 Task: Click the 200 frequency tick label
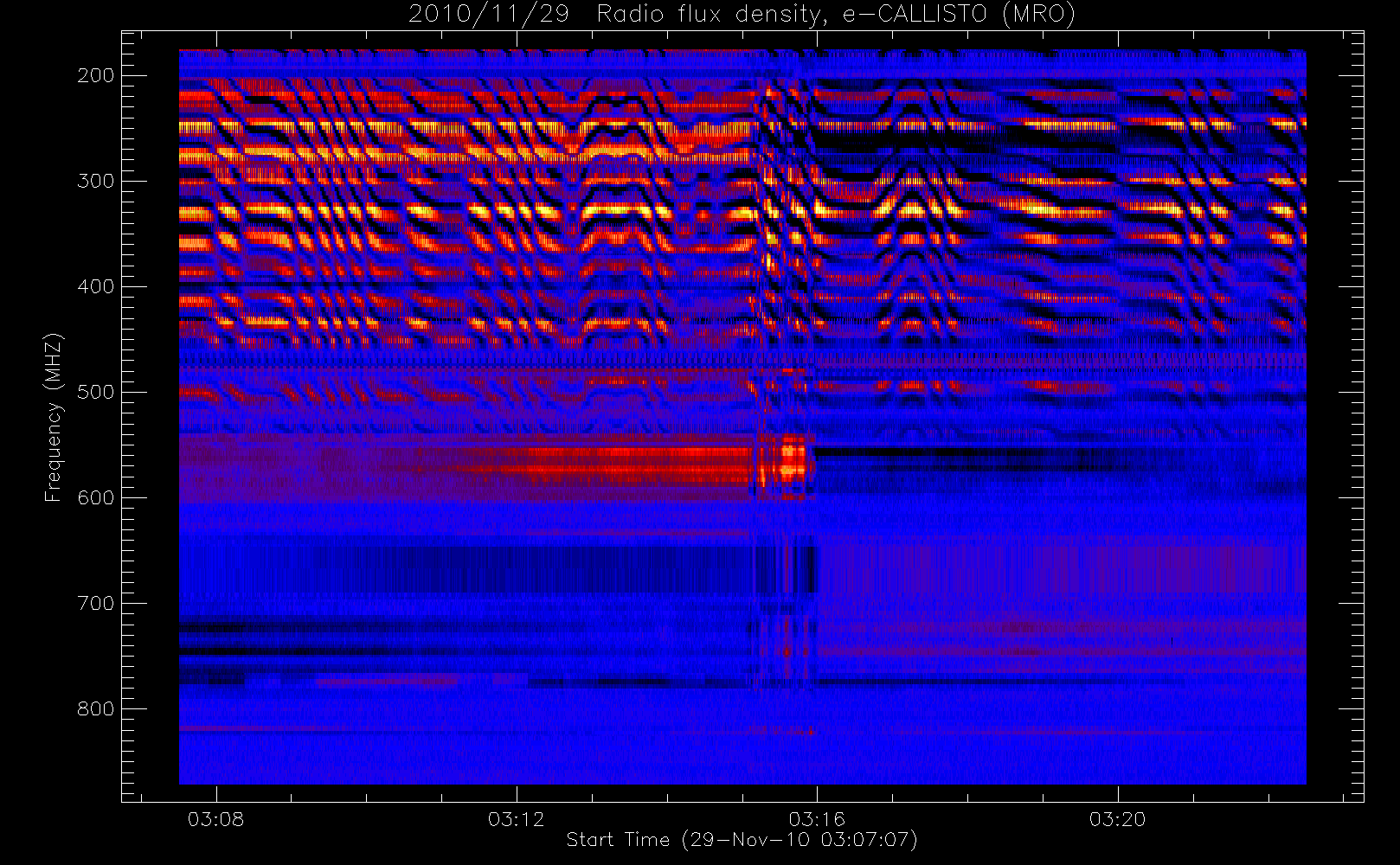pyautogui.click(x=96, y=75)
